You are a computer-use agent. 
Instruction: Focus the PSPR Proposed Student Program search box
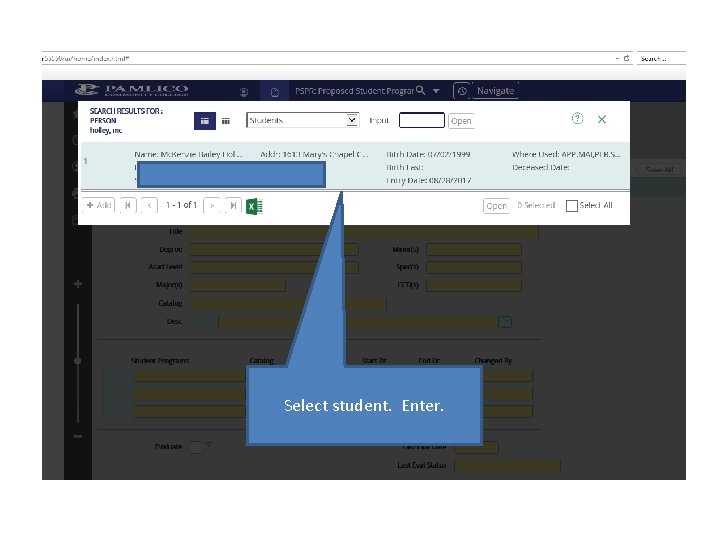pyautogui.click(x=354, y=91)
